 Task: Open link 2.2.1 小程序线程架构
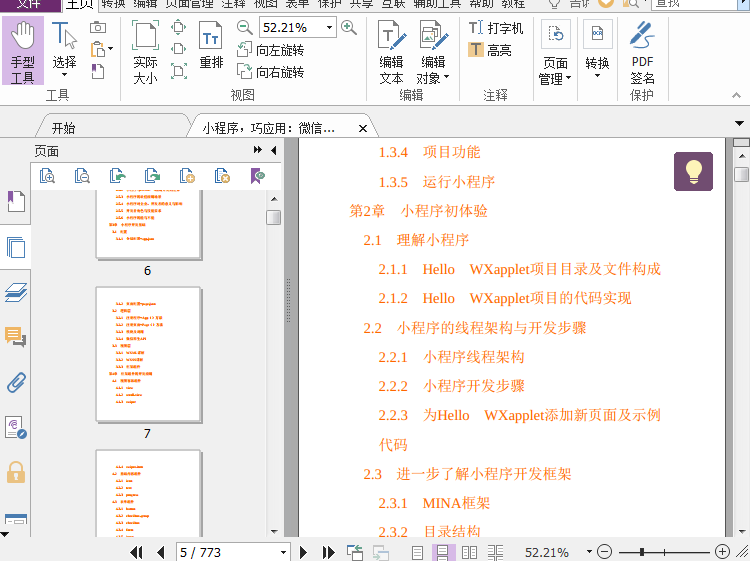(x=452, y=357)
